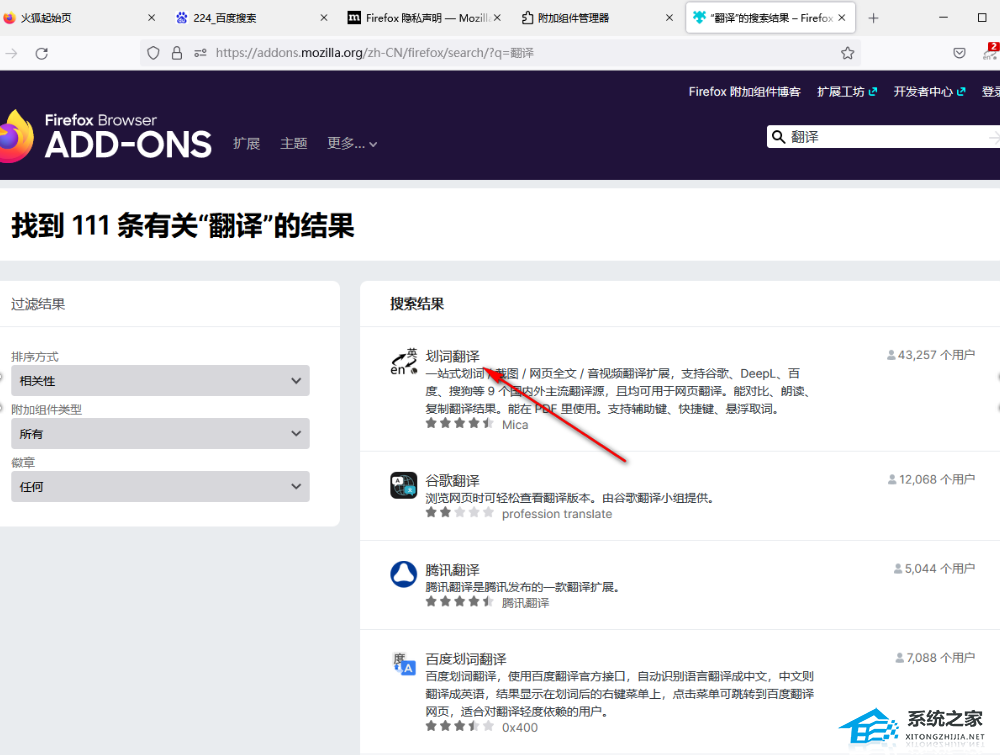The image size is (1000, 755).
Task: Open the 划词翻译 result title
Action: click(x=452, y=356)
